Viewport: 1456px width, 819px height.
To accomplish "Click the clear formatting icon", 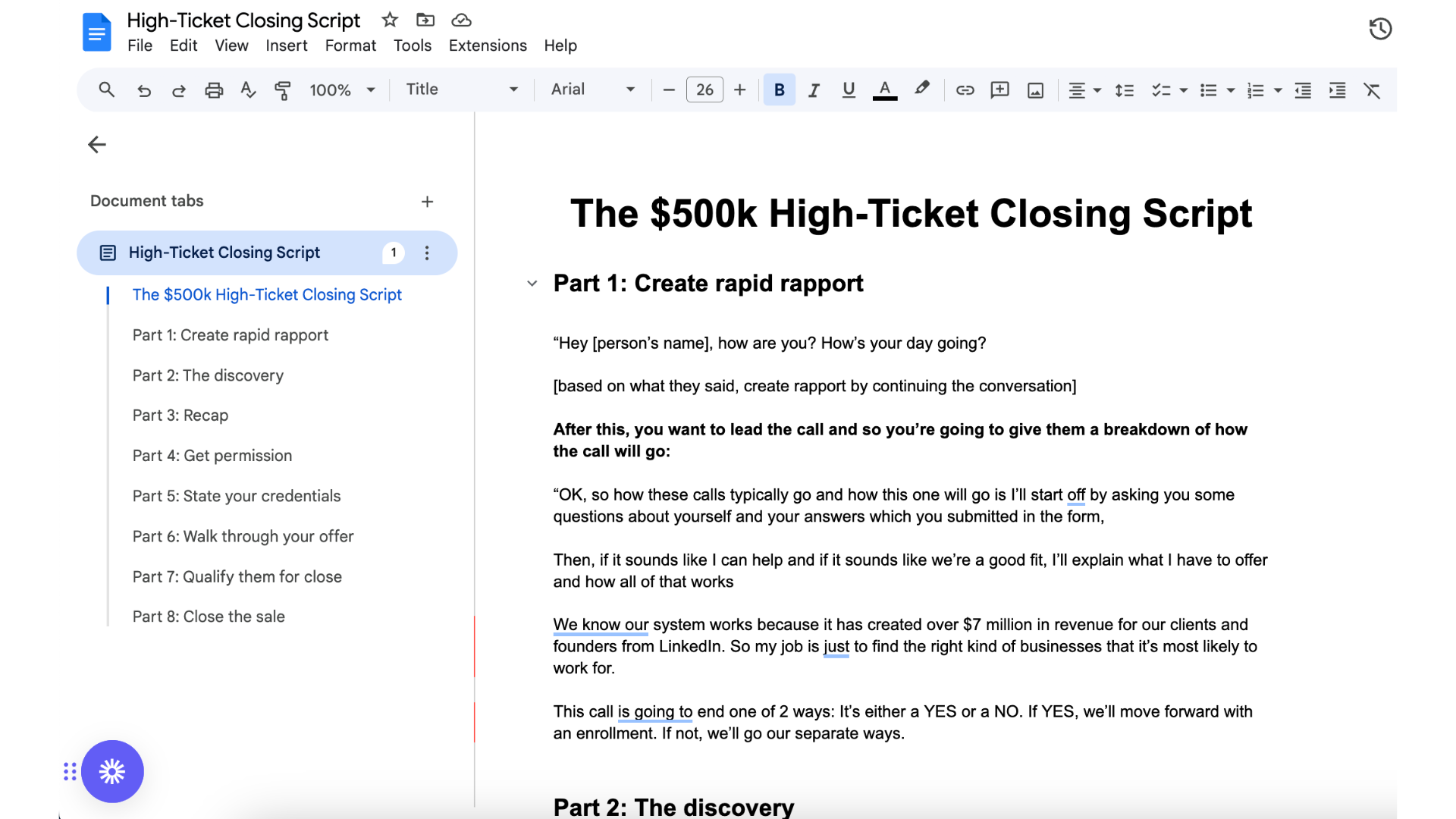I will pos(1372,90).
